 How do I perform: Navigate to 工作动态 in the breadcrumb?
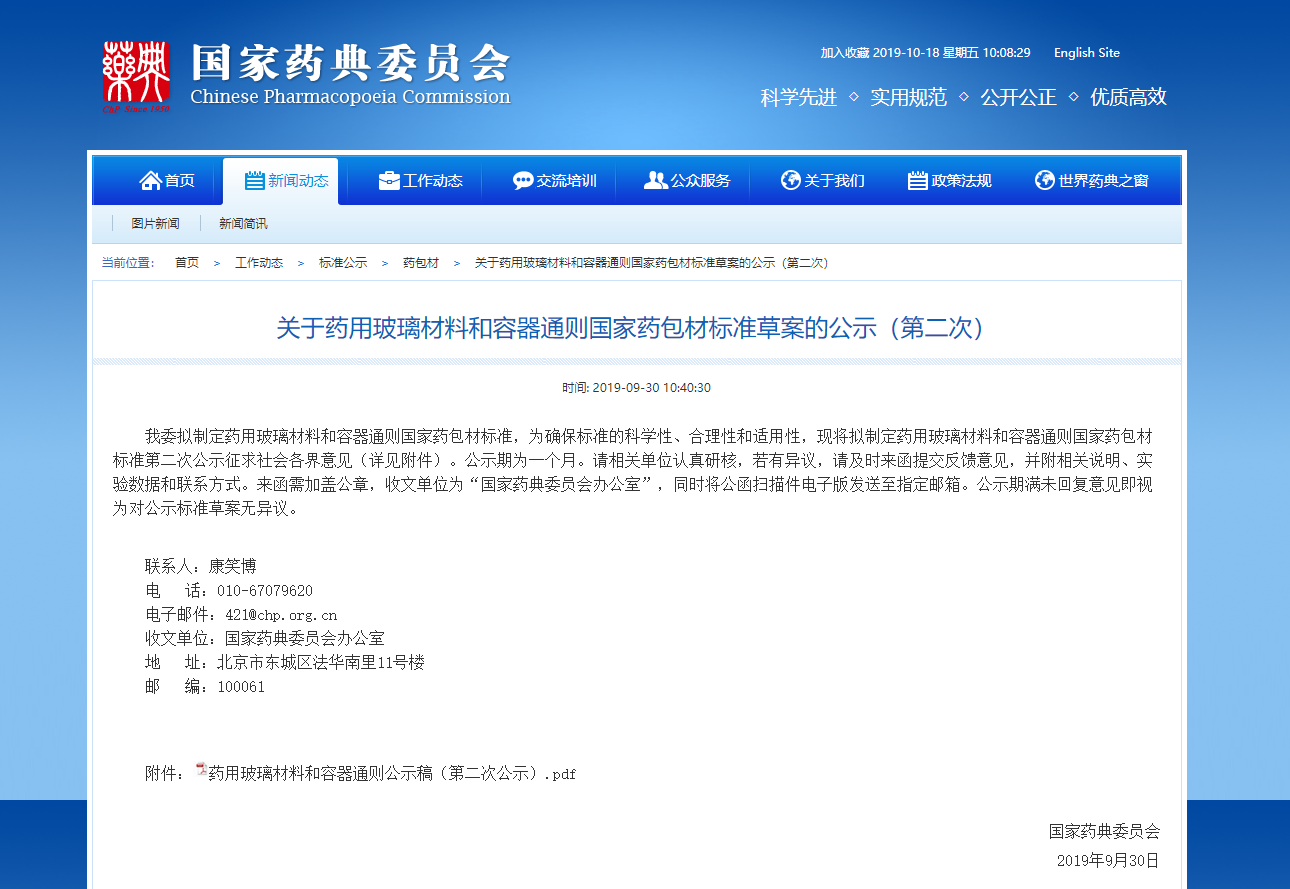coord(259,263)
